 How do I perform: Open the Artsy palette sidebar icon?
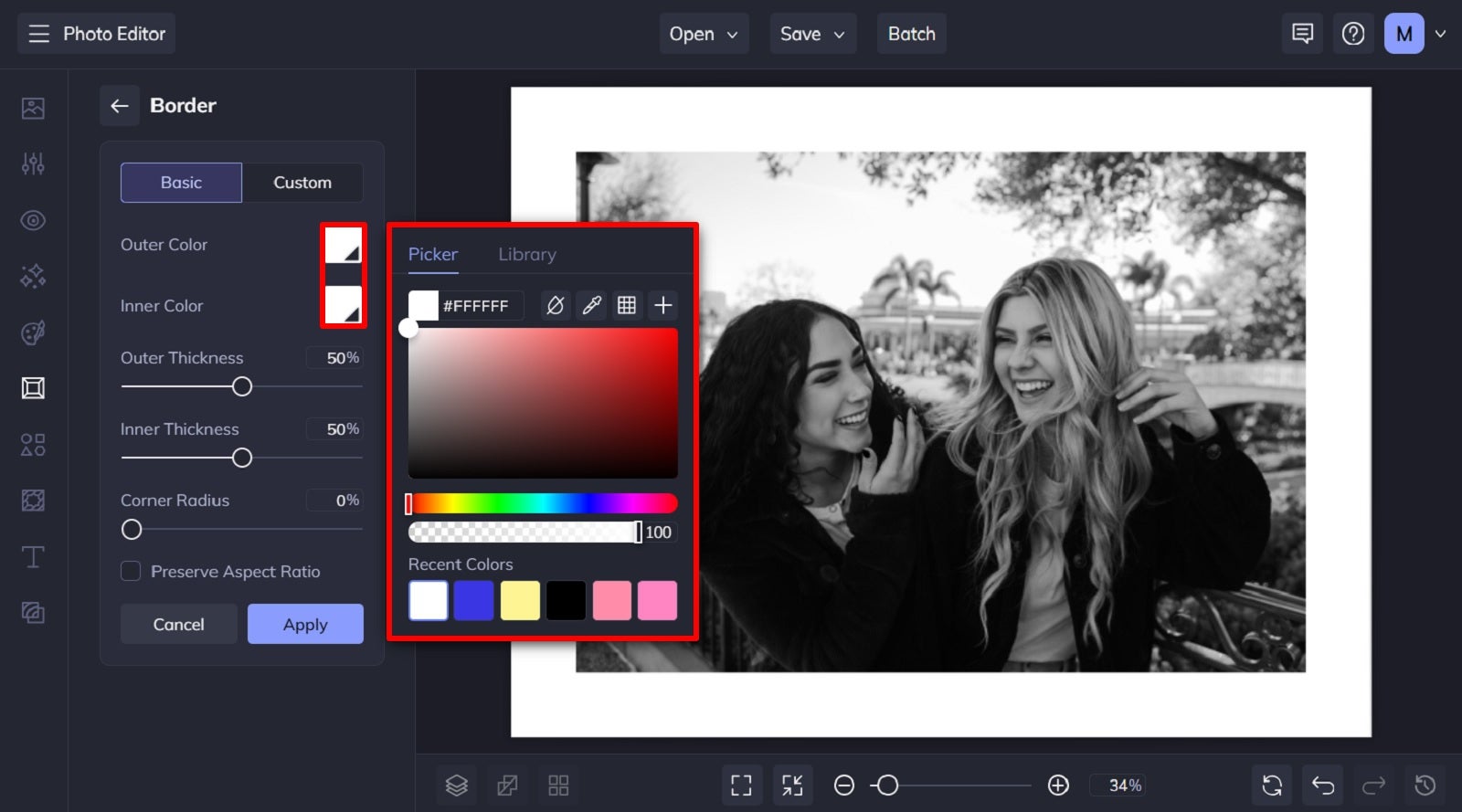(x=33, y=332)
